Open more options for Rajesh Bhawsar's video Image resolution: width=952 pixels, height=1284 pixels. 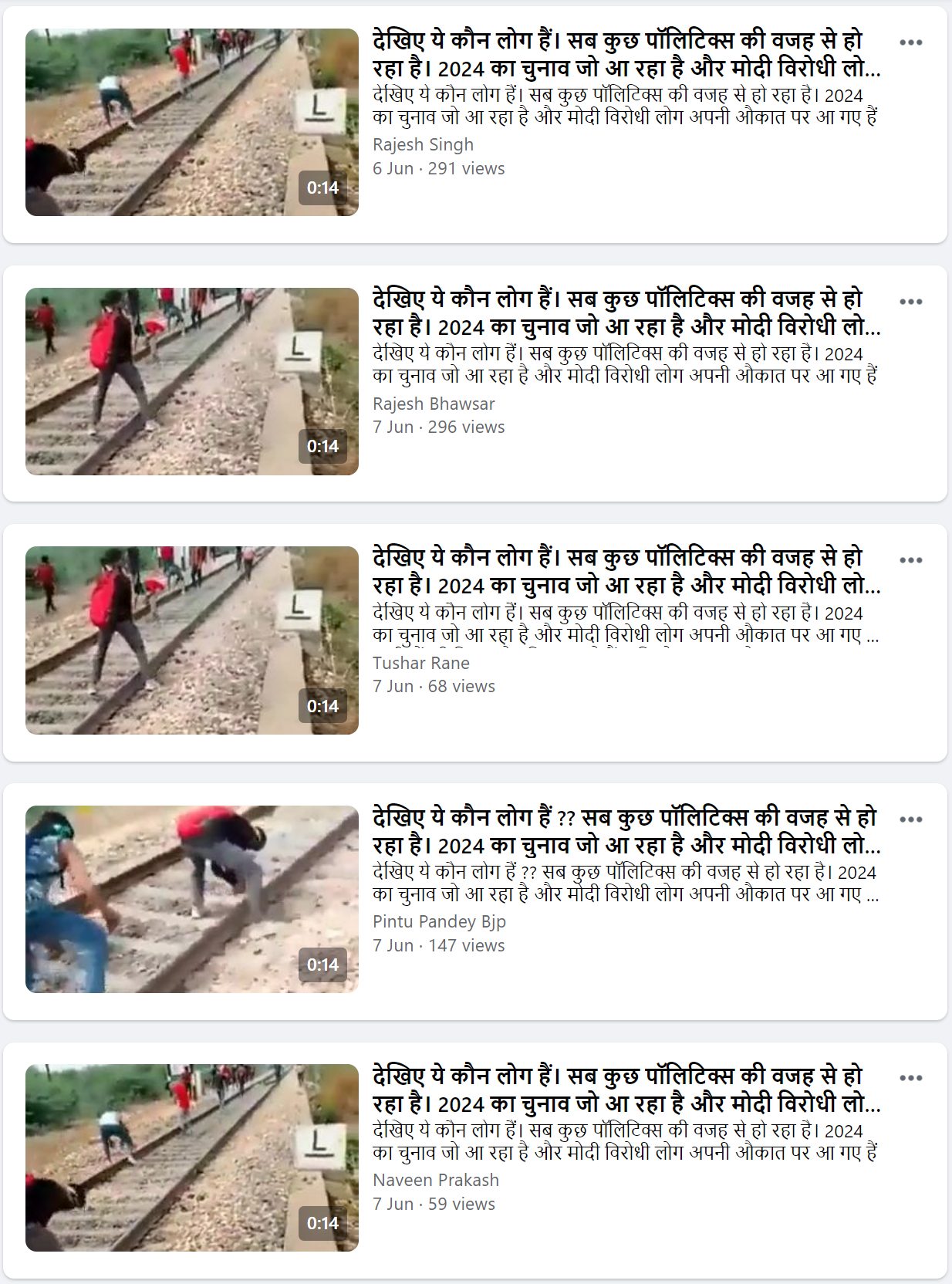[911, 302]
